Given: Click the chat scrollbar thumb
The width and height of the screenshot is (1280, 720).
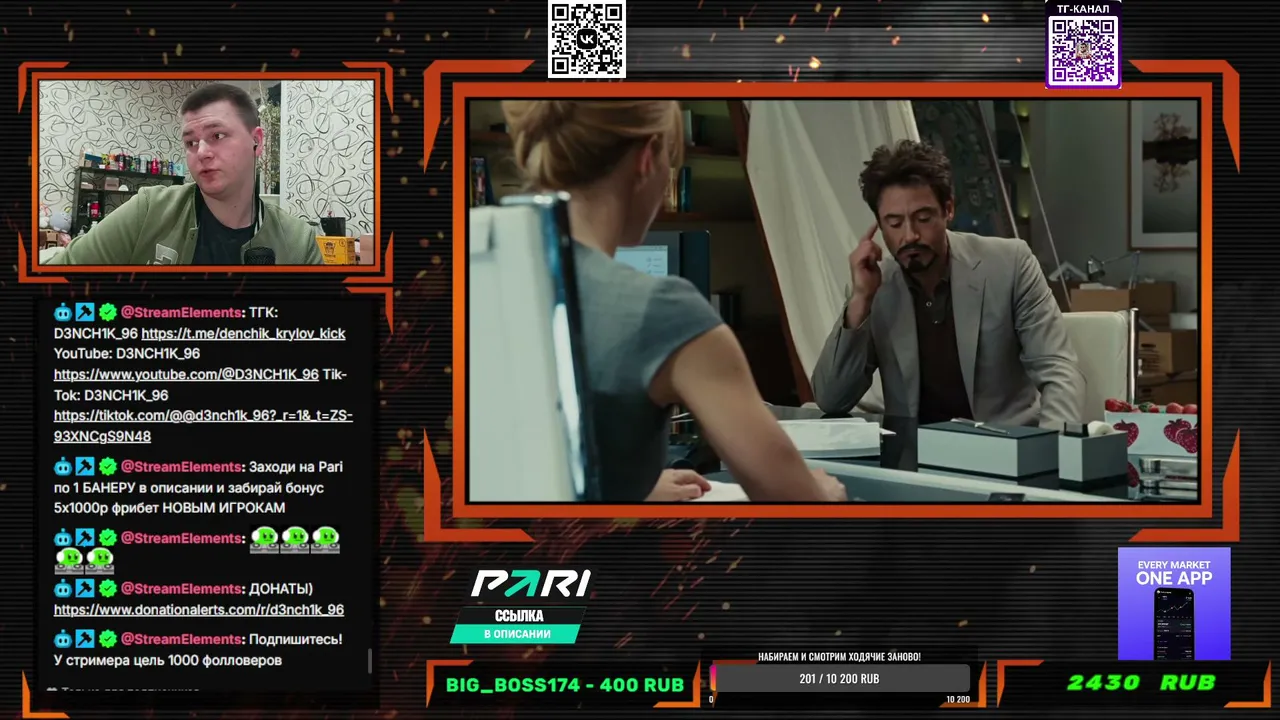Looking at the screenshot, I should click(x=370, y=661).
